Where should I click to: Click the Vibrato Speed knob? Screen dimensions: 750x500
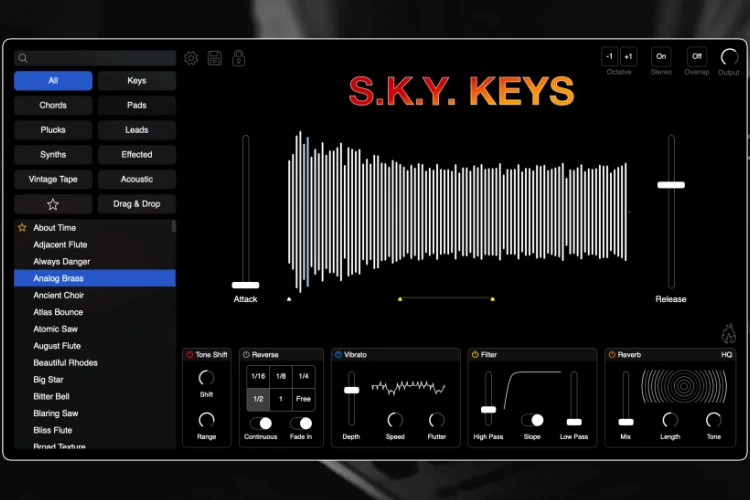(395, 420)
